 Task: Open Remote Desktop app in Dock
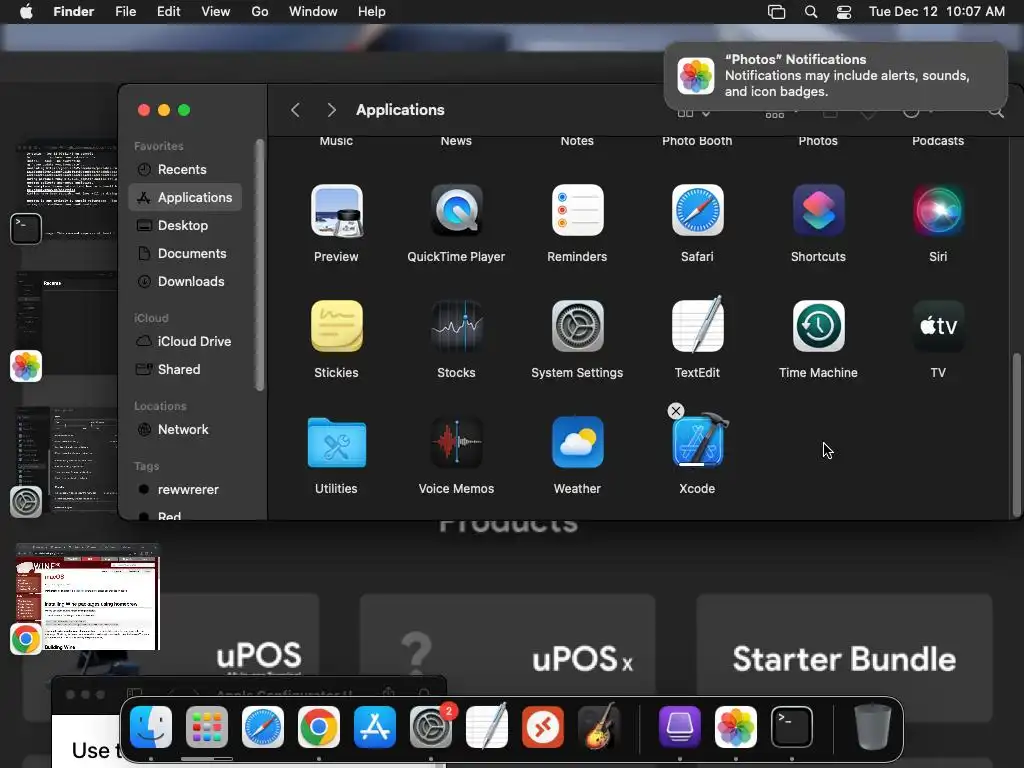click(x=543, y=727)
